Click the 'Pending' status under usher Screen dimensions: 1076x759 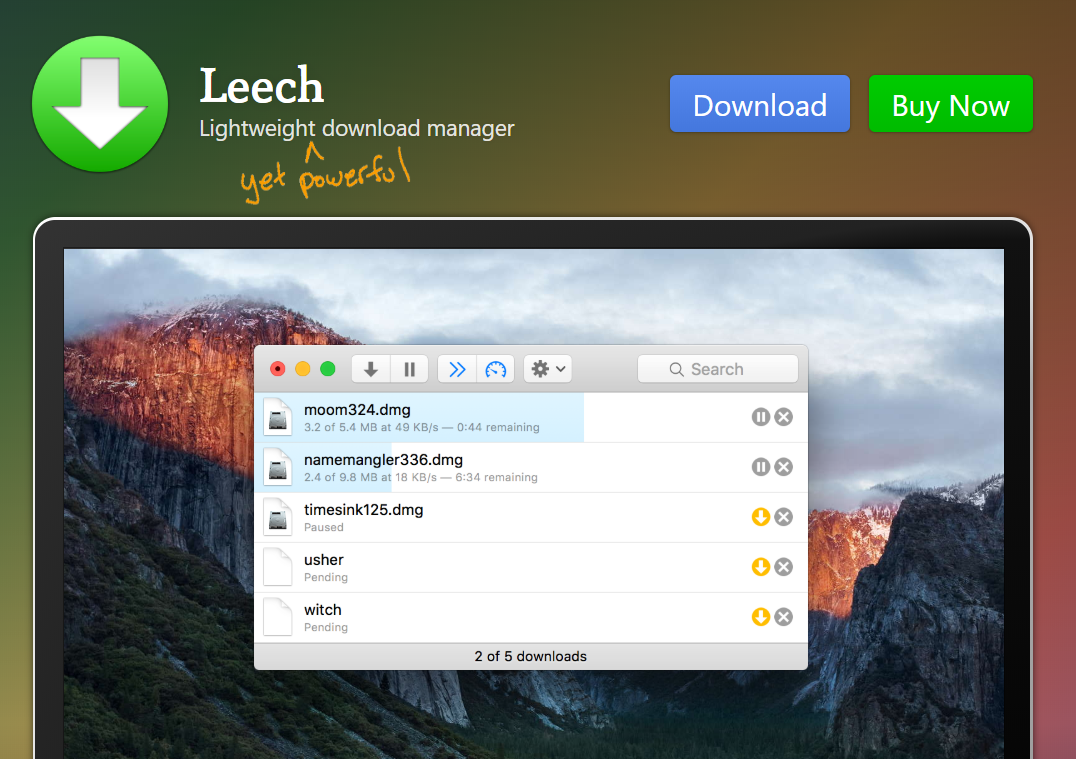[x=326, y=578]
